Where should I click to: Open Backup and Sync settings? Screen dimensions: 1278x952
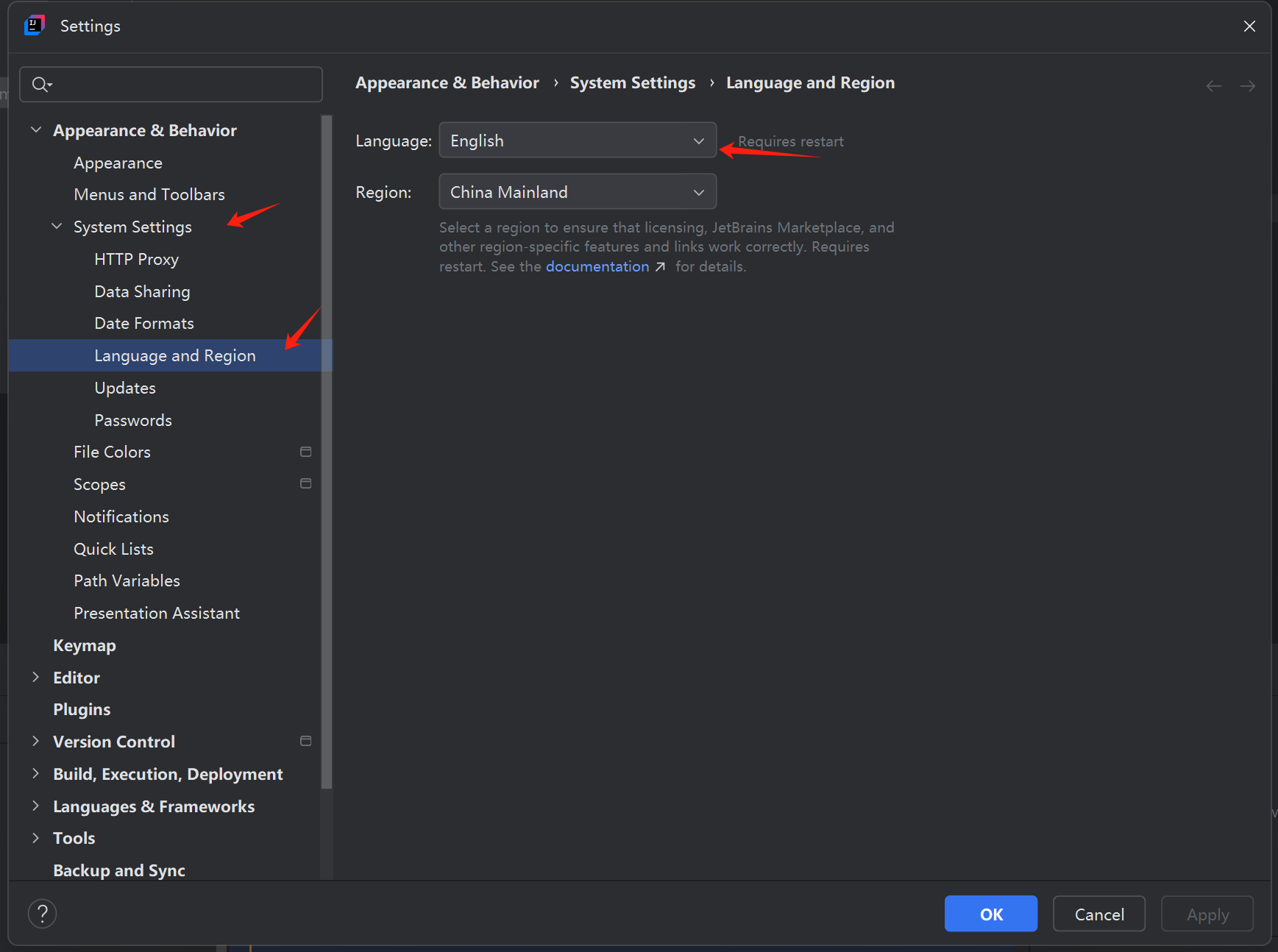click(119, 870)
